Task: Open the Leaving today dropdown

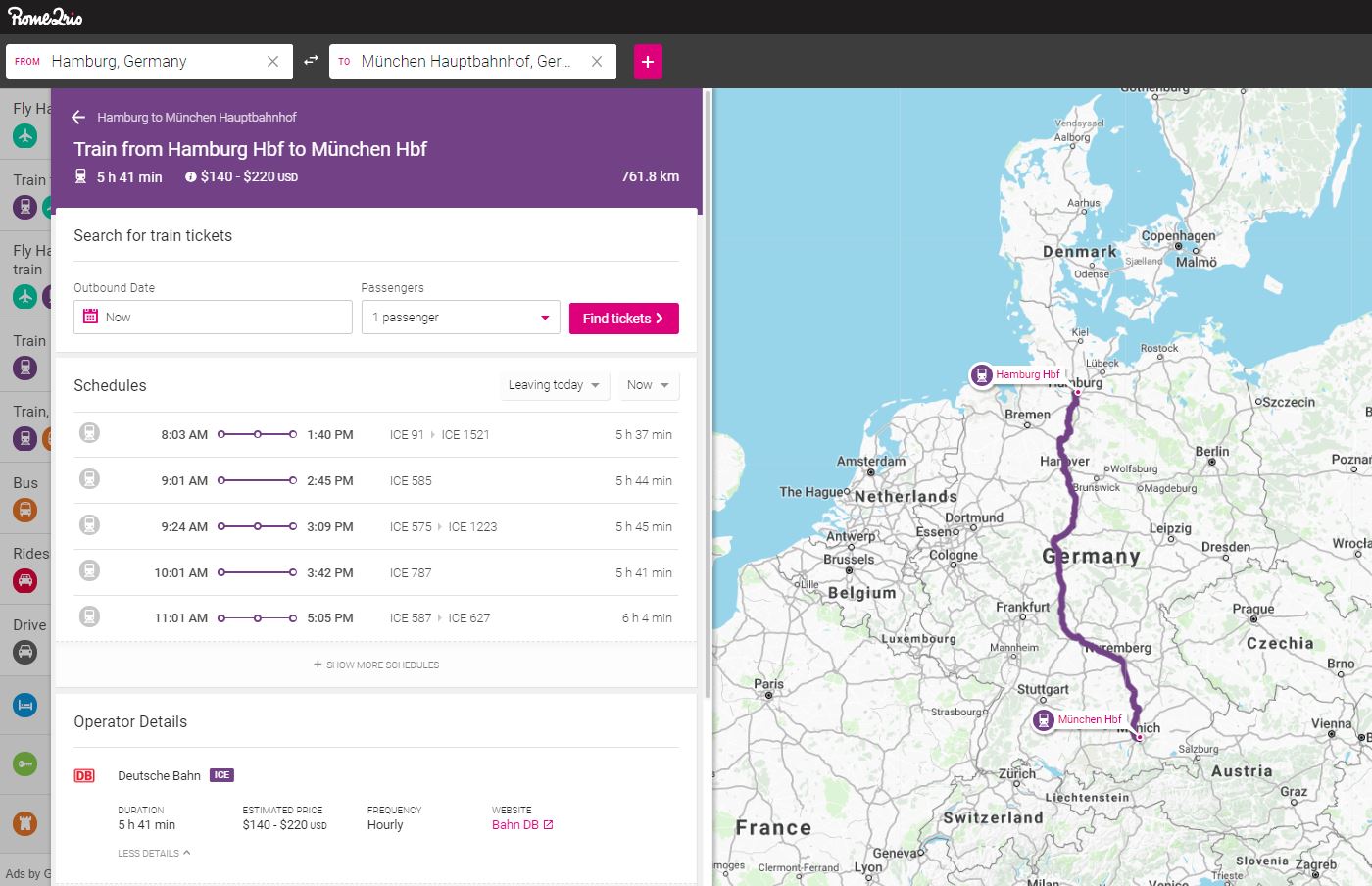Action: (x=555, y=385)
